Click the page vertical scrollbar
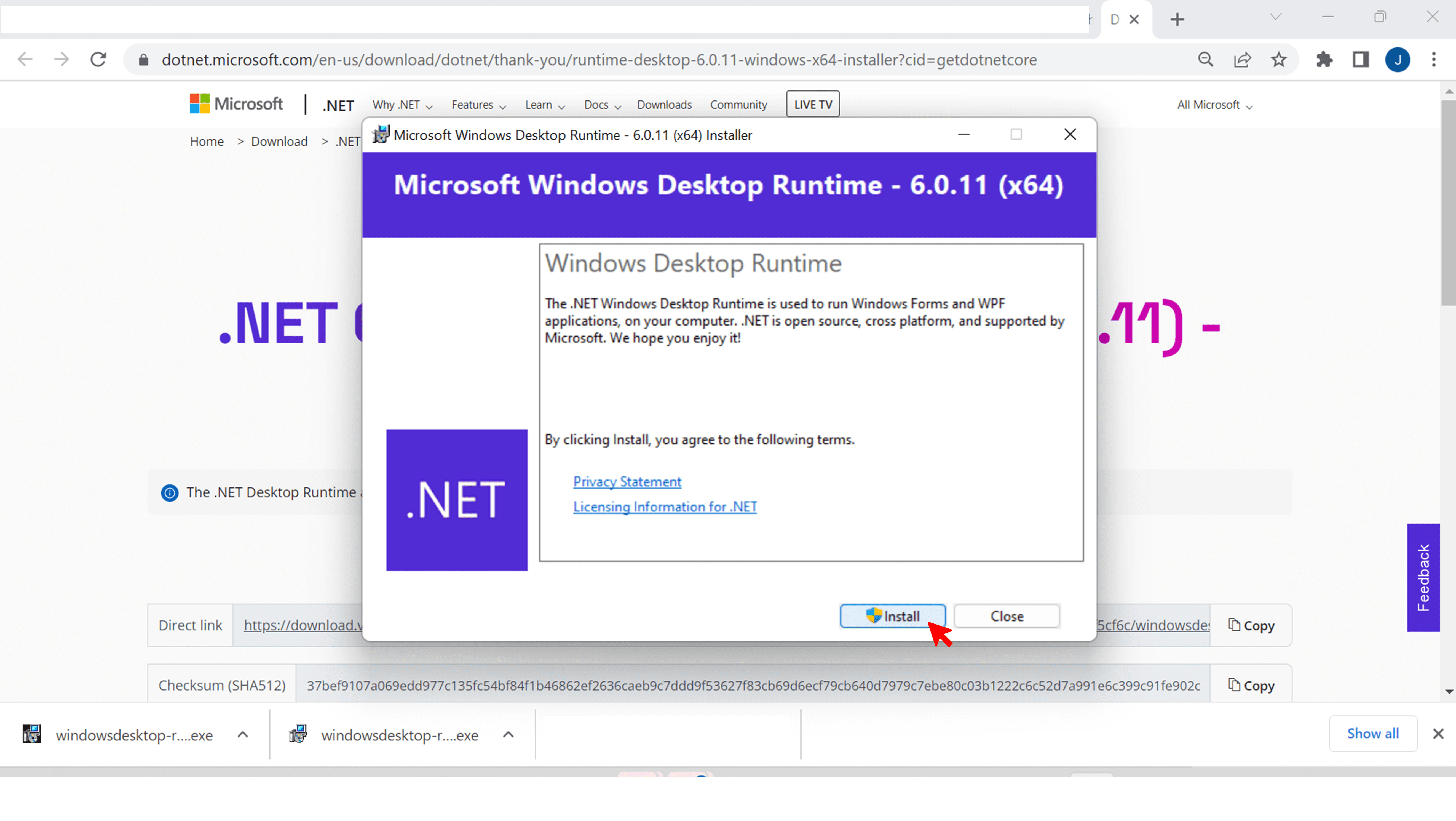 (x=1448, y=204)
